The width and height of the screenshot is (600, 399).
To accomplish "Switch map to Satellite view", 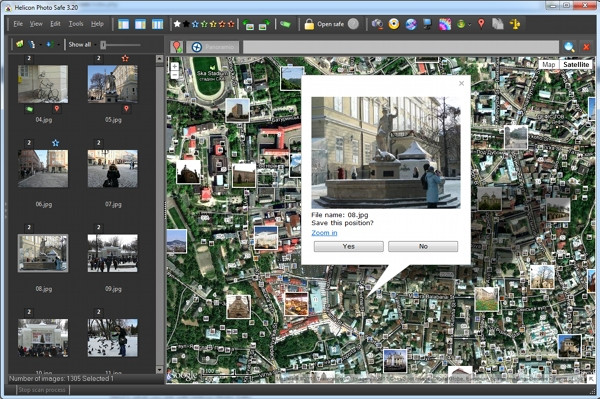I will click(x=576, y=64).
